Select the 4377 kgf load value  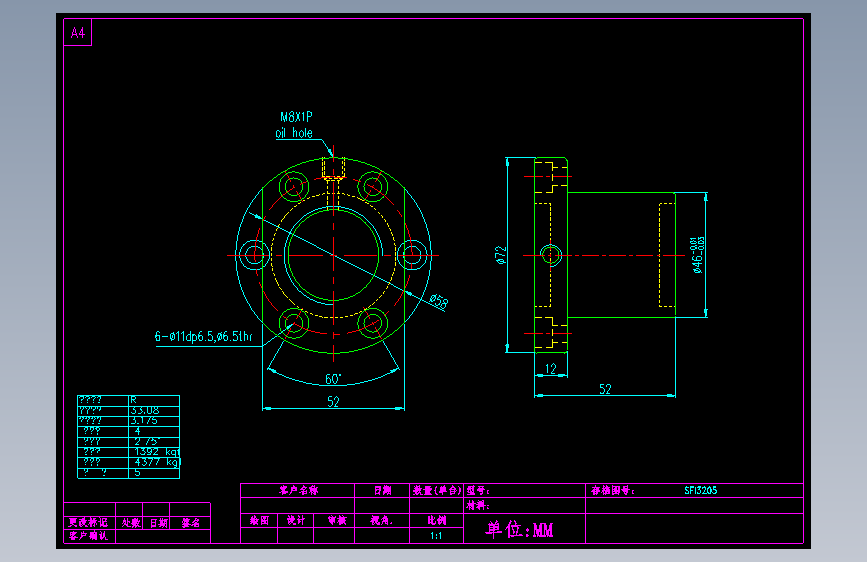157,462
